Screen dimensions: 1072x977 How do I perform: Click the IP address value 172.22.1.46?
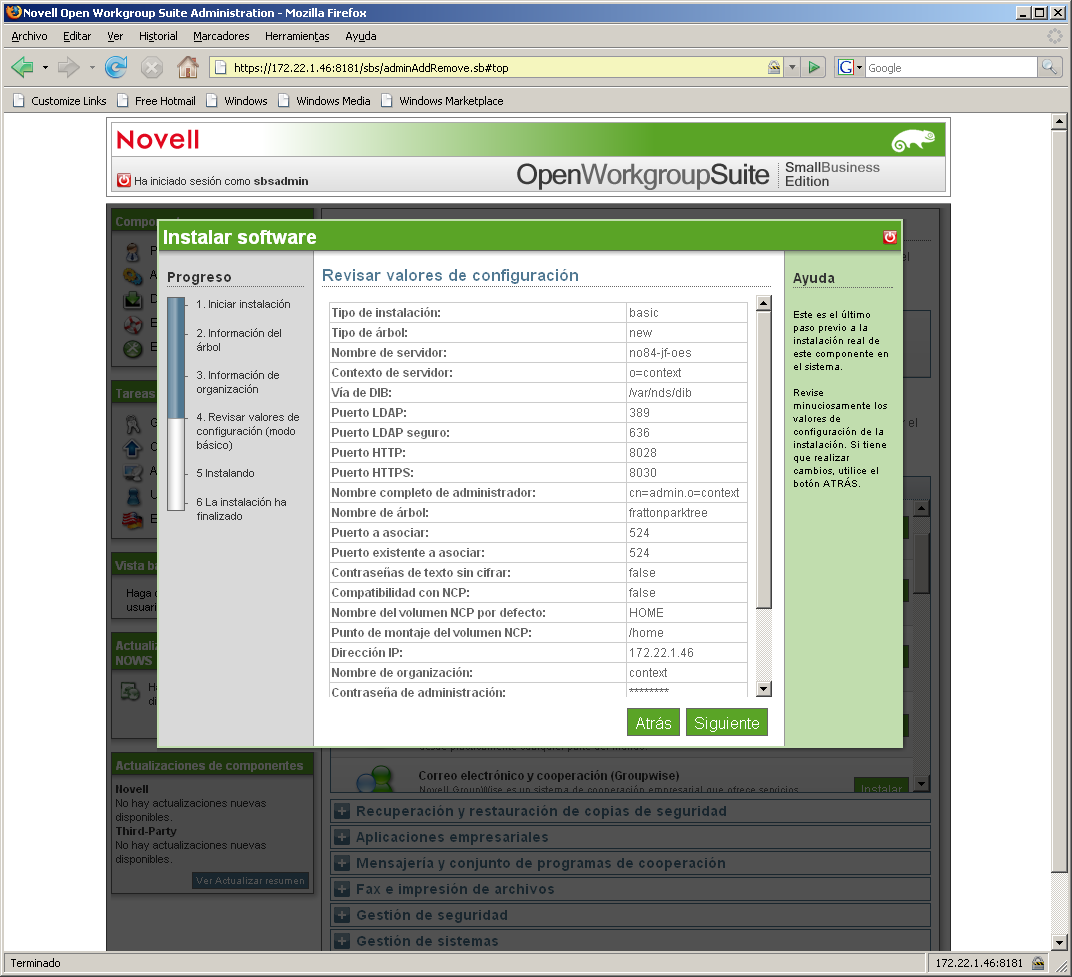click(x=661, y=653)
